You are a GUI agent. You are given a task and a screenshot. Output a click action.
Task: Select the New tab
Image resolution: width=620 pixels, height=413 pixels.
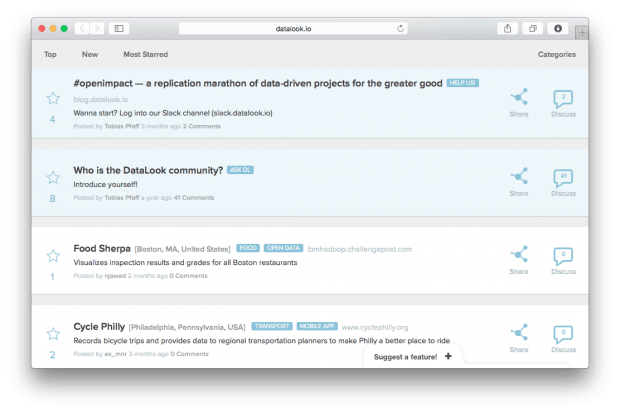point(90,54)
